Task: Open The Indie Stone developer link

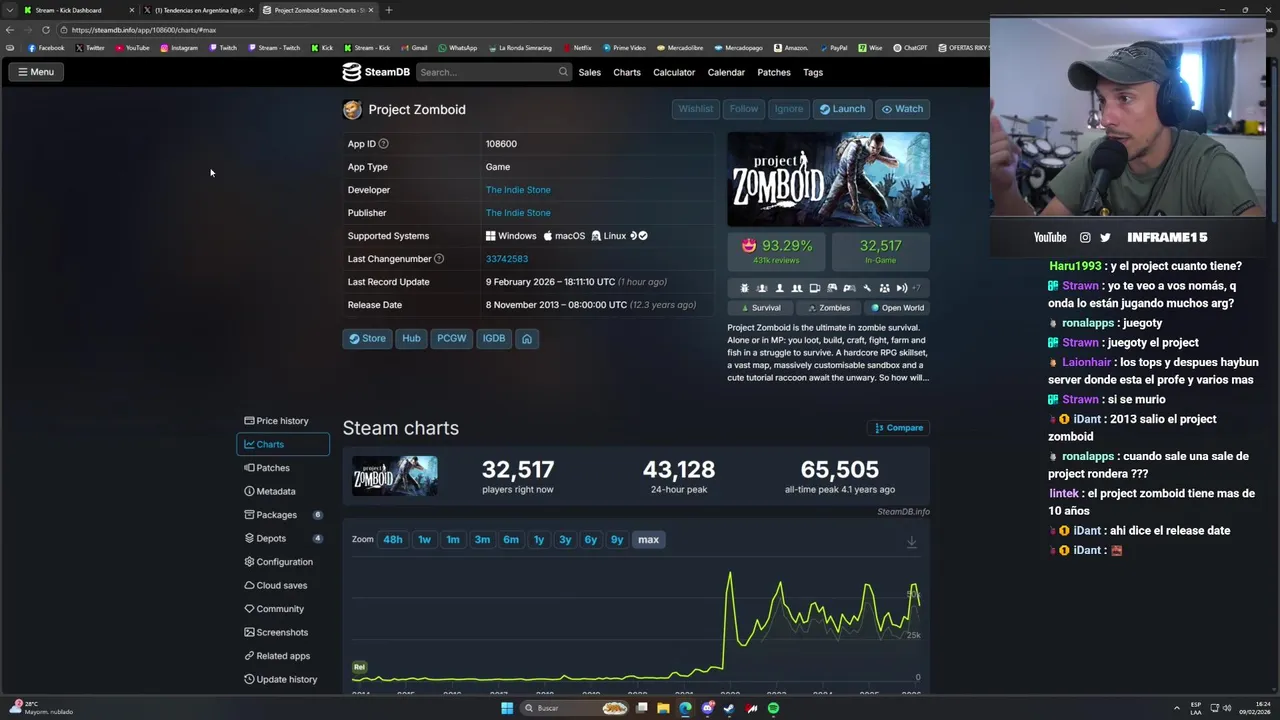Action: [x=518, y=190]
